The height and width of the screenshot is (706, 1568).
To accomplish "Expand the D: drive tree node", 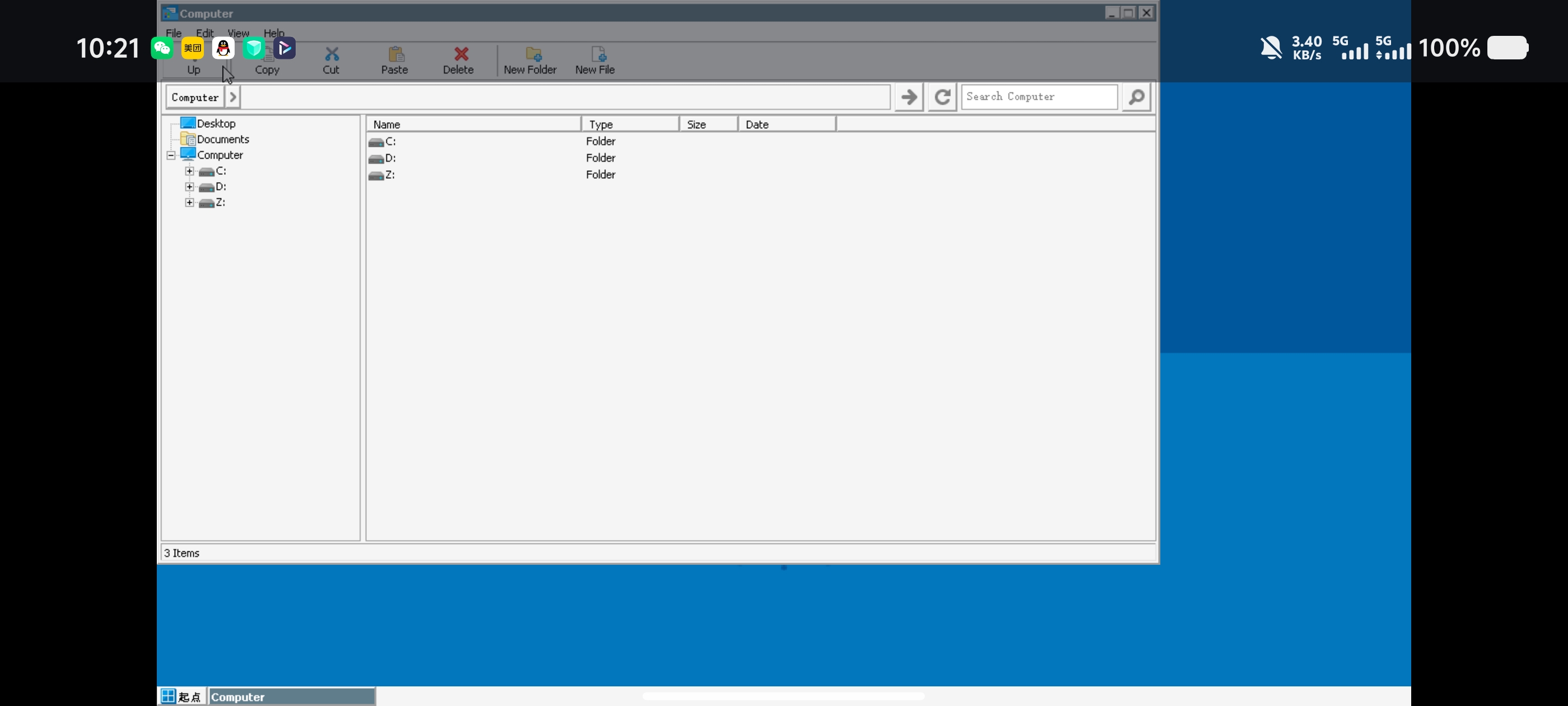I will tap(189, 187).
